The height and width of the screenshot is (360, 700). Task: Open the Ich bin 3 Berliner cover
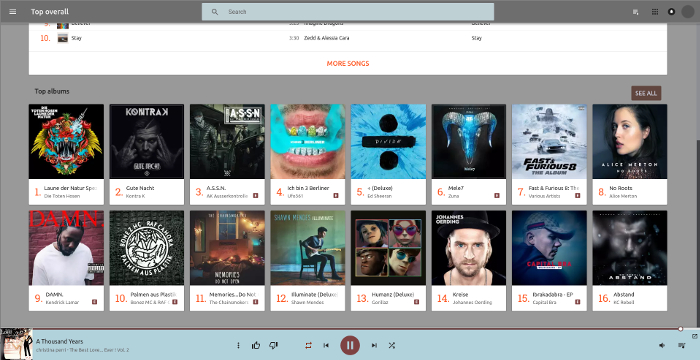pos(308,142)
